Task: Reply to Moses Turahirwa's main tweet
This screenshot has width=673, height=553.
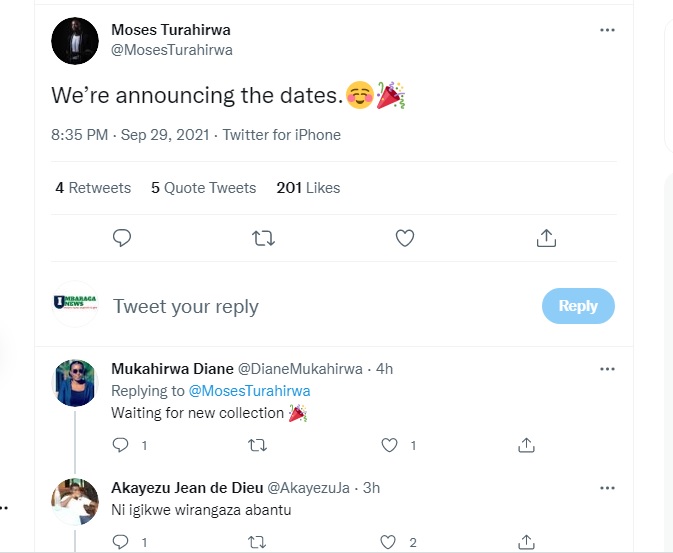Action: [x=122, y=238]
